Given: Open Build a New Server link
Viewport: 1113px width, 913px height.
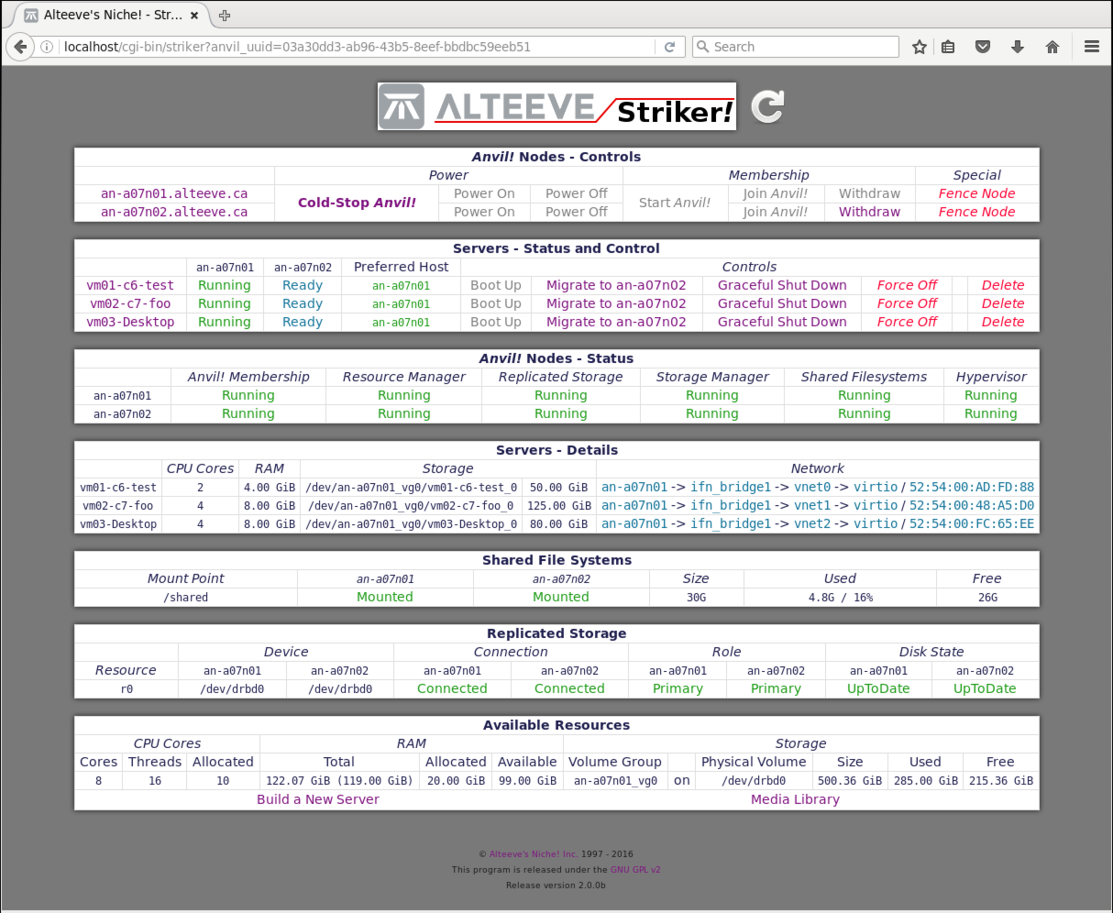Looking at the screenshot, I should coord(318,799).
